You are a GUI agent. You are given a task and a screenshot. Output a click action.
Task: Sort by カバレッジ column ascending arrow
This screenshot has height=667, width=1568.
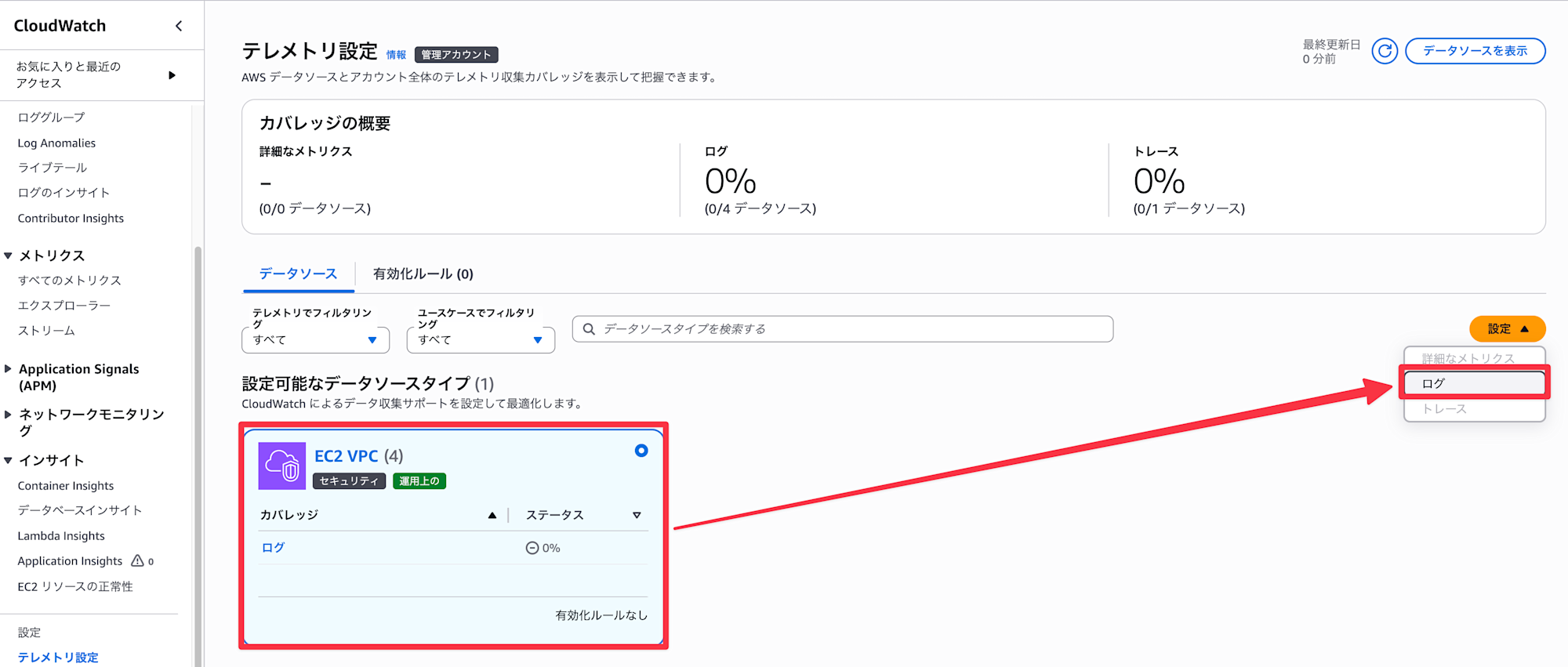click(492, 515)
